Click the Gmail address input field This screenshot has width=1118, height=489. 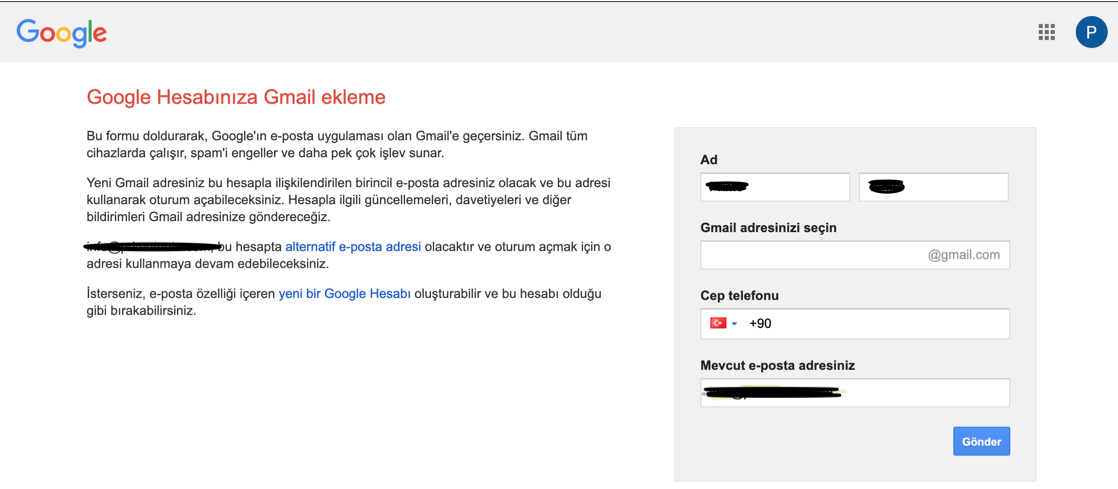(x=855, y=255)
